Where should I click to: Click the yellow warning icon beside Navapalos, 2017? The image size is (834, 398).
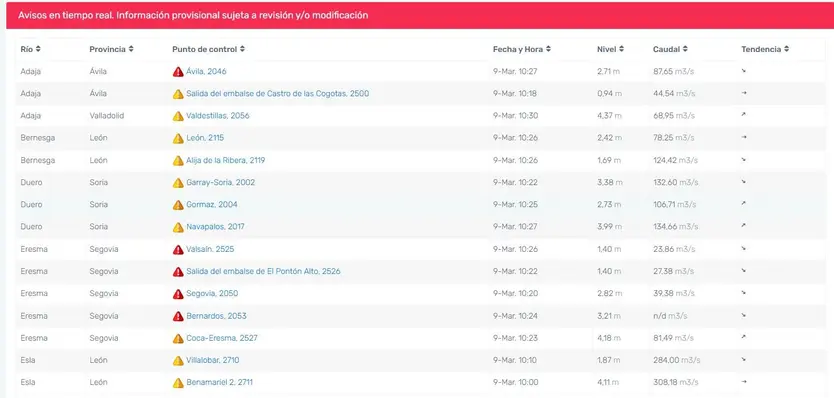178,227
